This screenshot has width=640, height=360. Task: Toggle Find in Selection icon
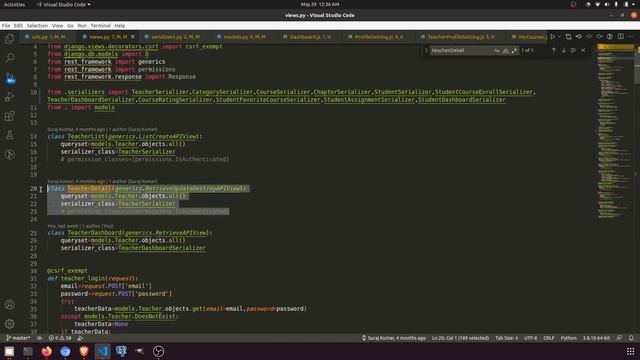pyautogui.click(x=573, y=50)
